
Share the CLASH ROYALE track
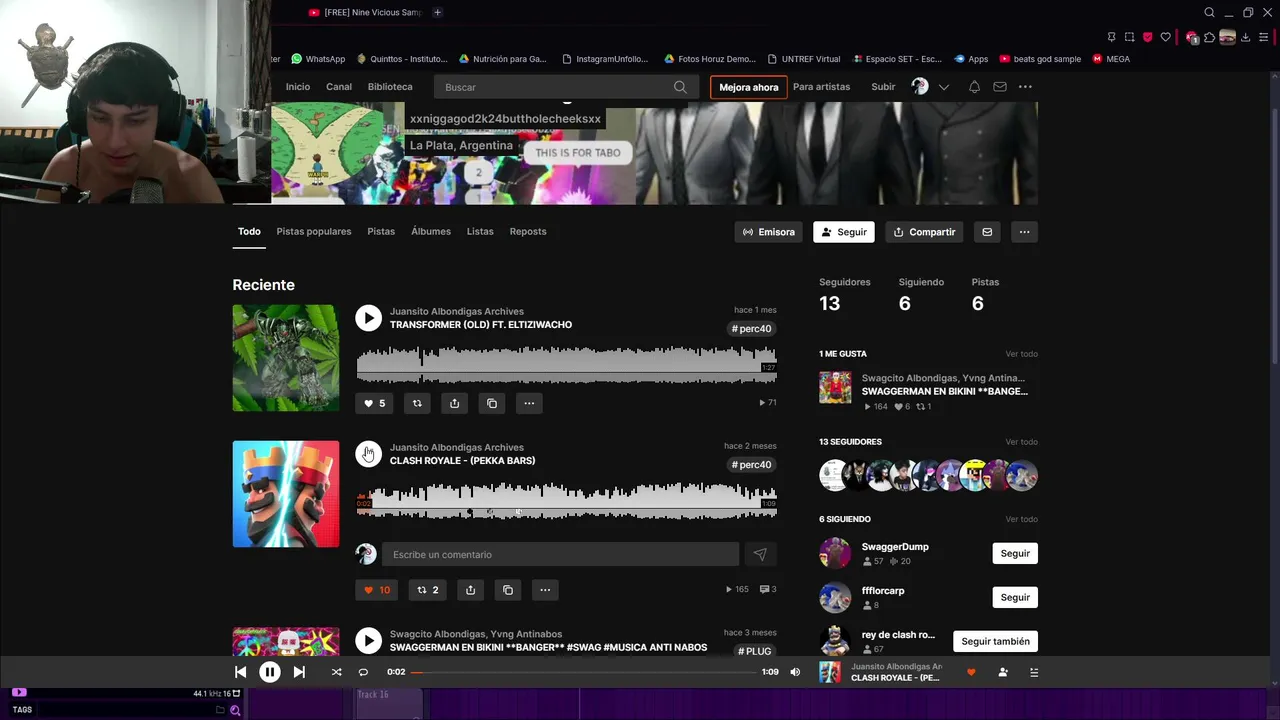(470, 590)
